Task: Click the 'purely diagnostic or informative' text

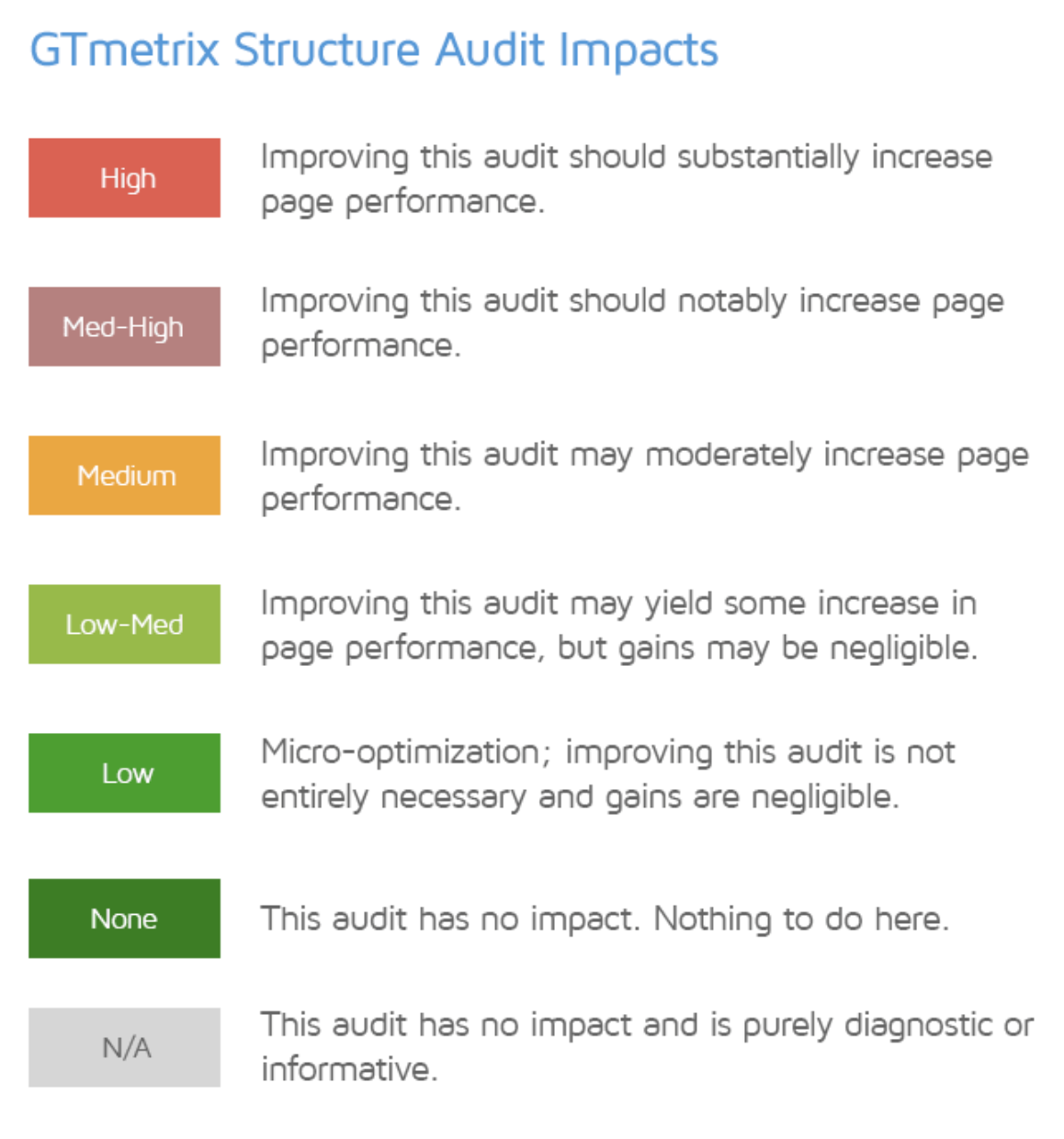Action: tap(648, 1047)
